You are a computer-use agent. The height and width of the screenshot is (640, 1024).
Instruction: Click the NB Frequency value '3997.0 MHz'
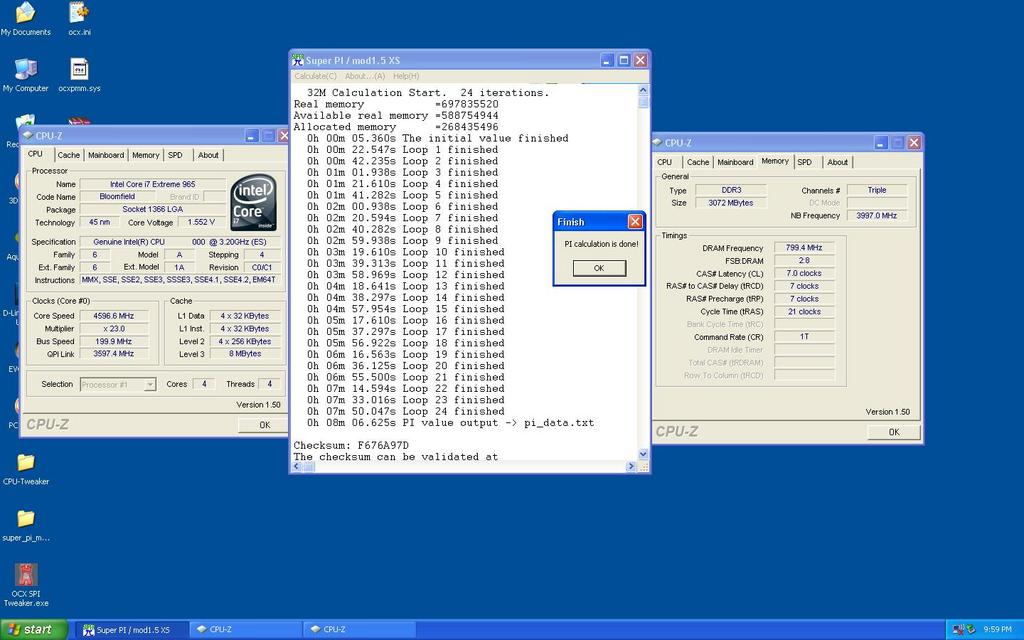click(x=877, y=216)
